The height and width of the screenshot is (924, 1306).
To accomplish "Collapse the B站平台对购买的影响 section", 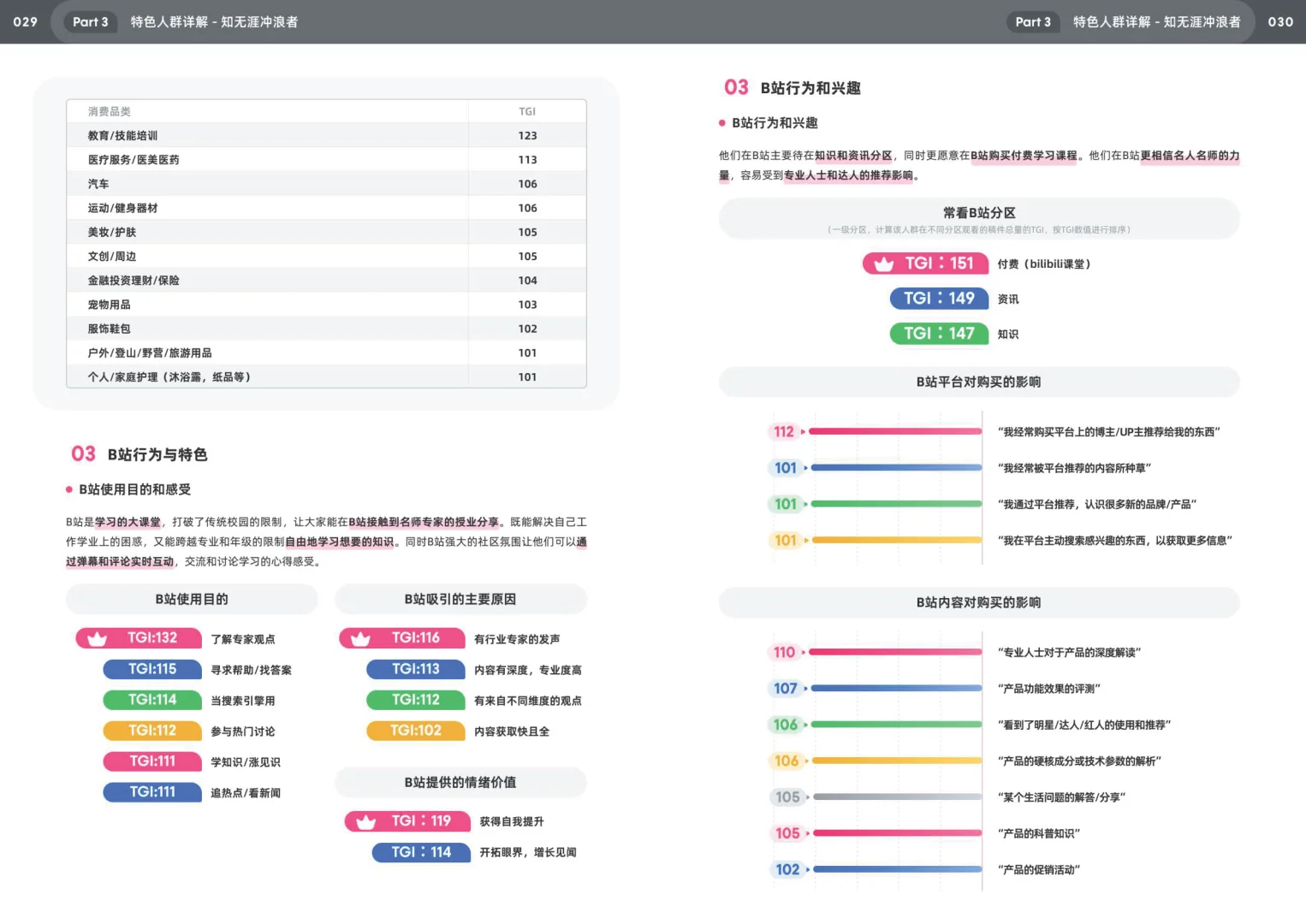I will pyautogui.click(x=979, y=382).
